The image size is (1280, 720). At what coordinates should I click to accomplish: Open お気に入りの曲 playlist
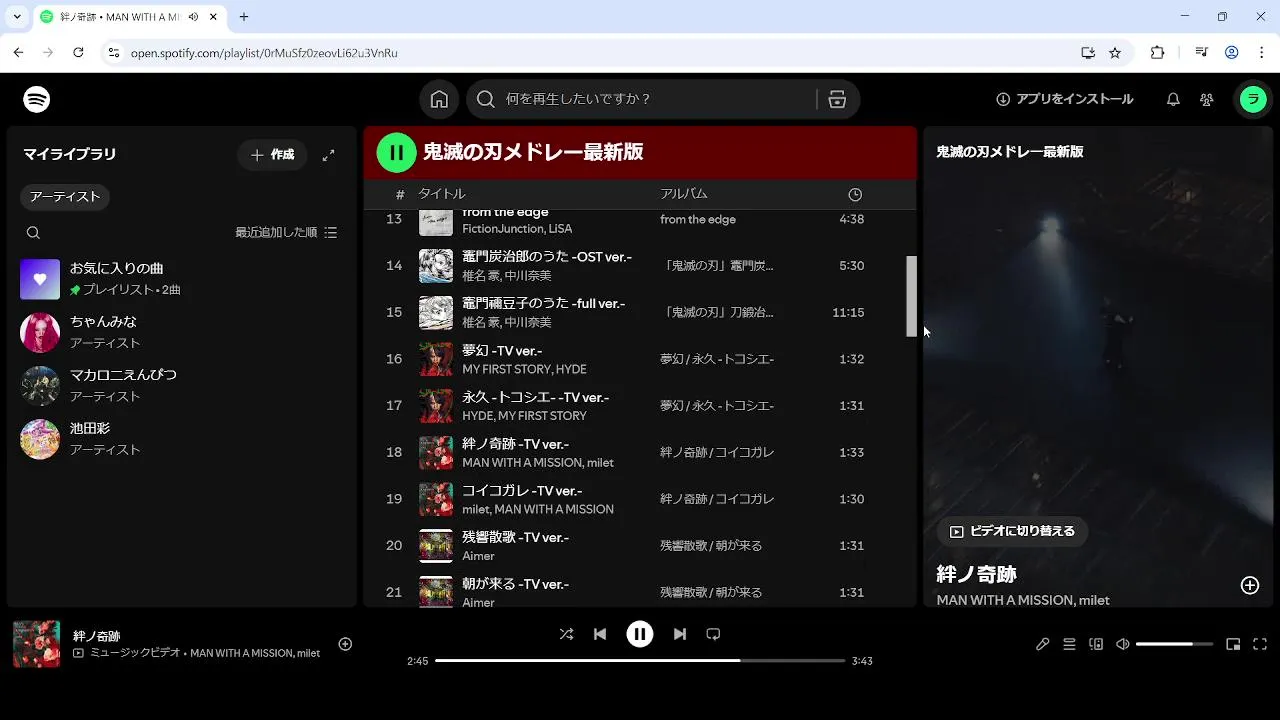tap(181, 279)
